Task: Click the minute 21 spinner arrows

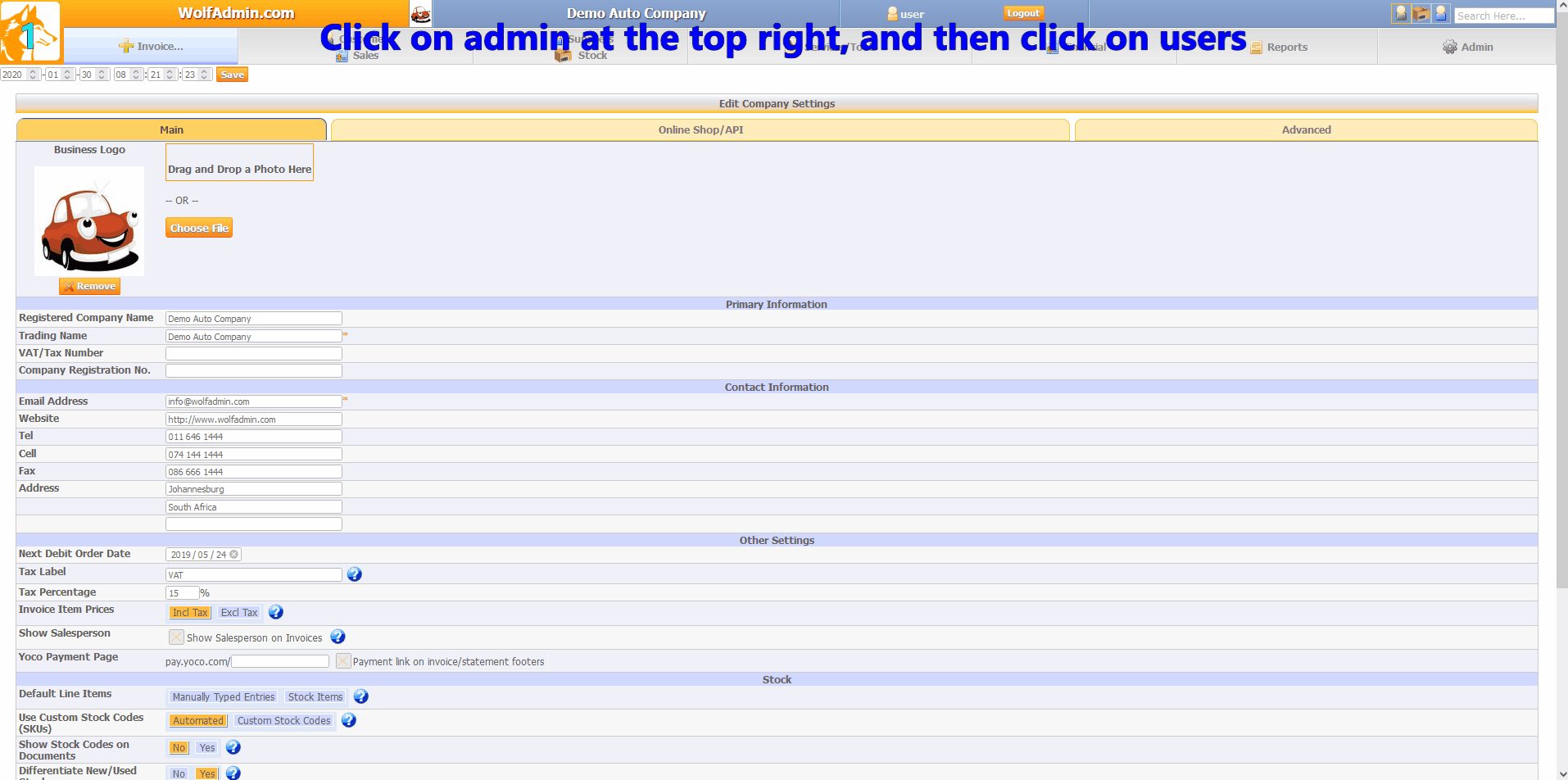Action: pyautogui.click(x=170, y=75)
